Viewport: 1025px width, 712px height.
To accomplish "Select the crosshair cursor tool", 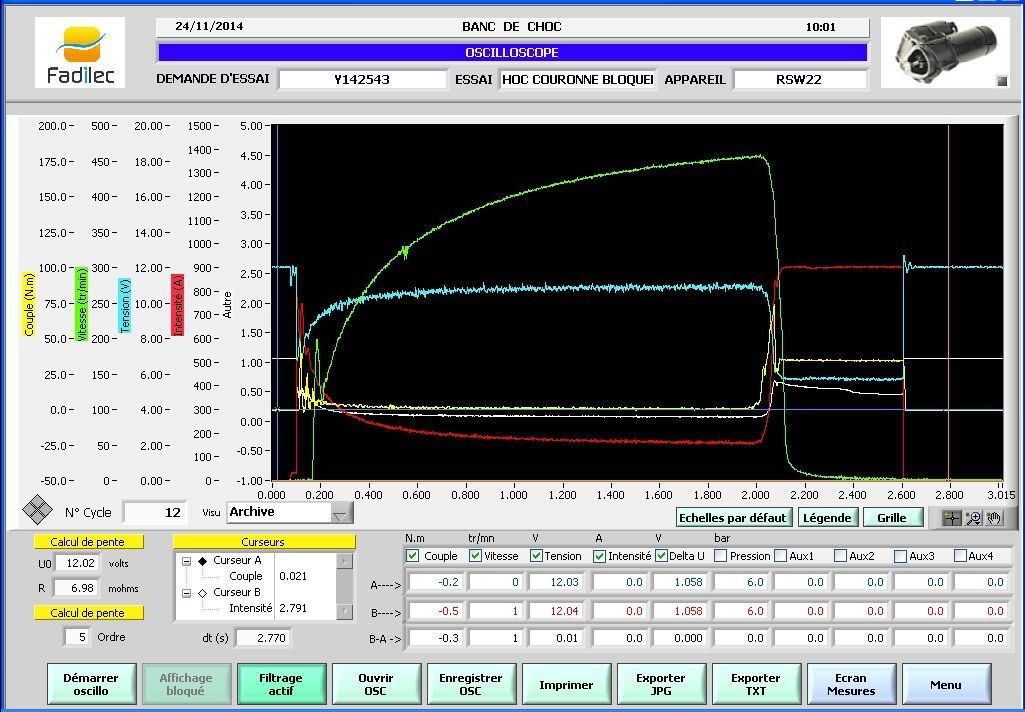I will (953, 517).
